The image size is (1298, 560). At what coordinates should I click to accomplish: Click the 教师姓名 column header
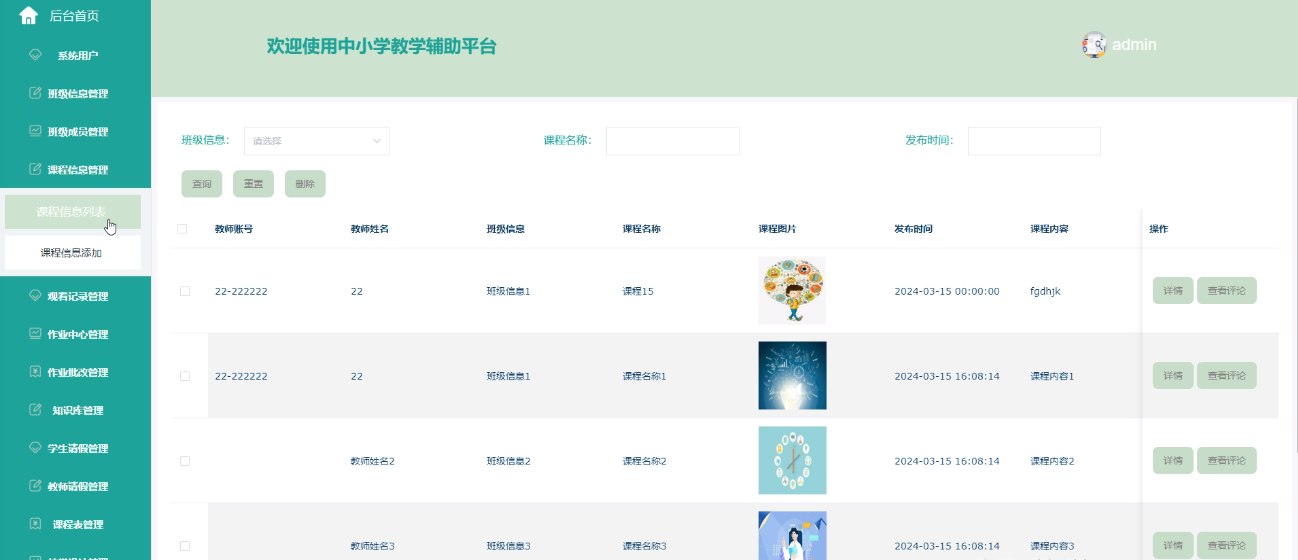(x=370, y=229)
